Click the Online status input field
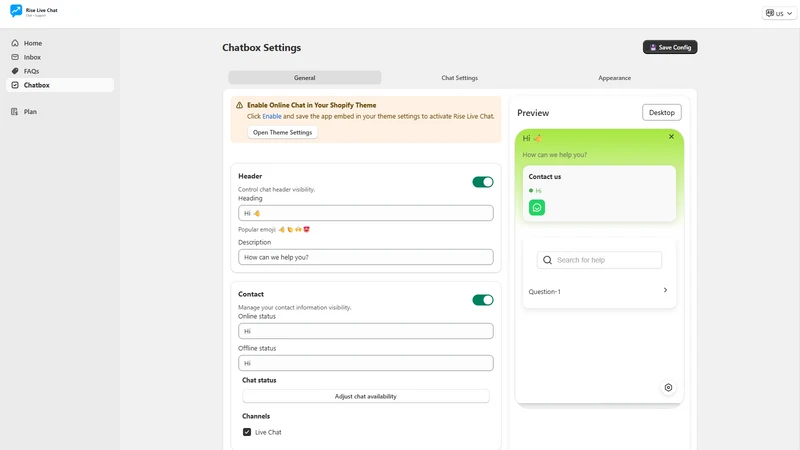 pyautogui.click(x=366, y=331)
